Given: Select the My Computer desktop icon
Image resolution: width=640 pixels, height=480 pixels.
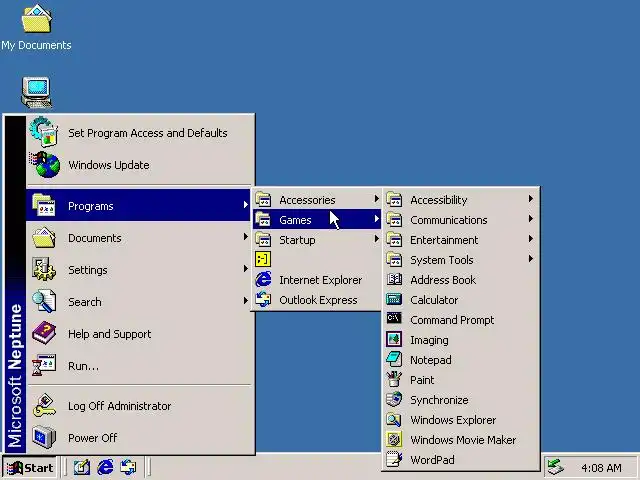Looking at the screenshot, I should click(37, 93).
